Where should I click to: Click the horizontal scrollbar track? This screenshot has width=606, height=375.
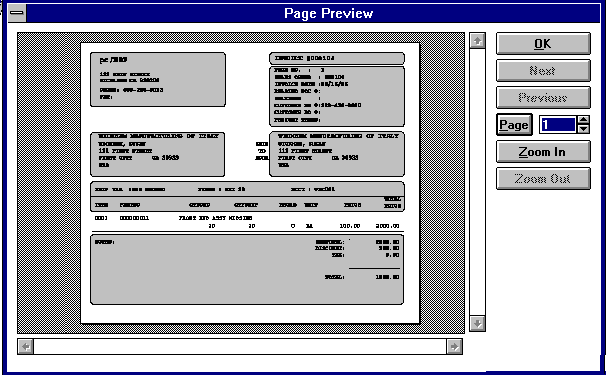[x=240, y=346]
